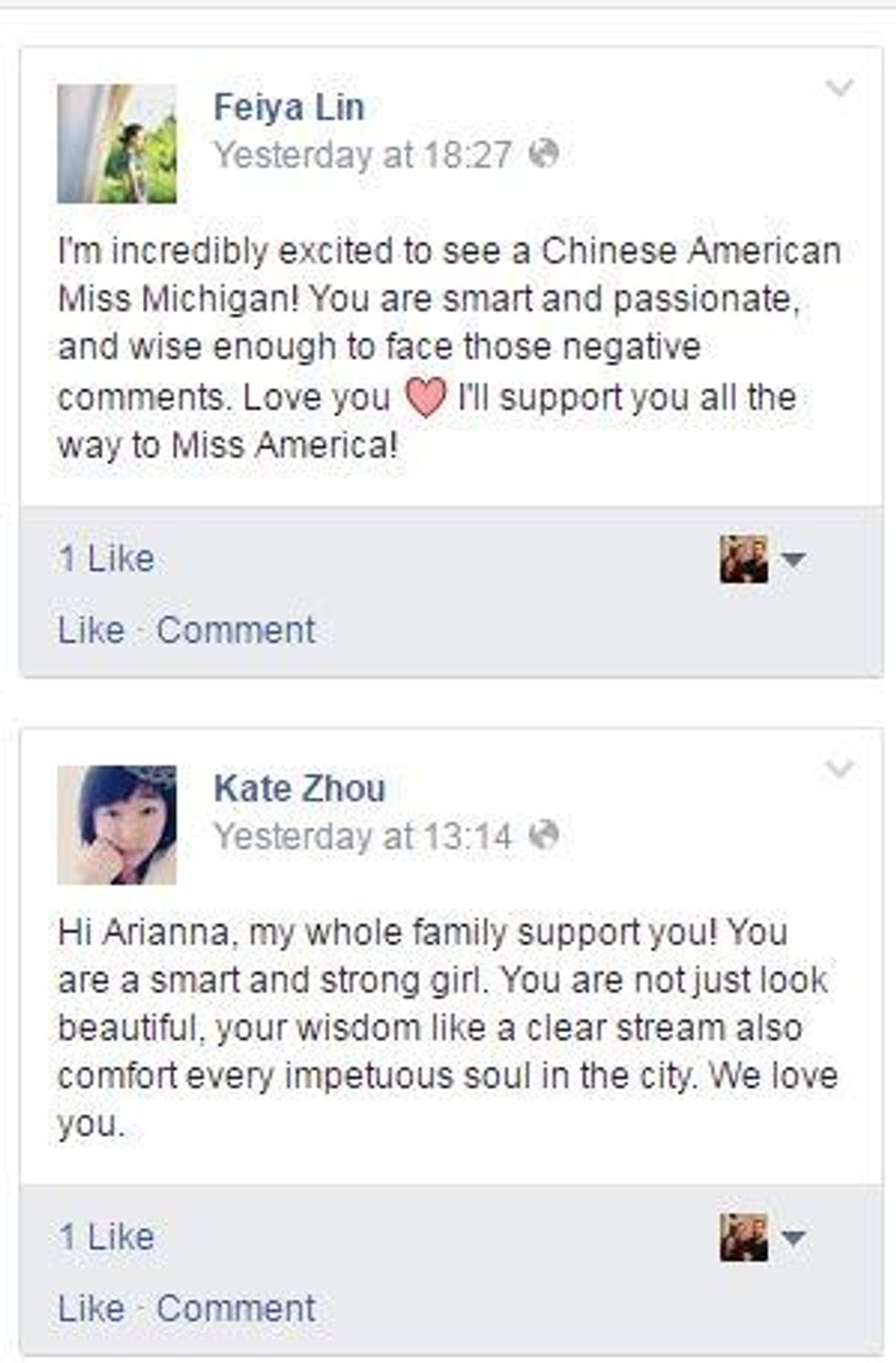The width and height of the screenshot is (896, 1363).
Task: Open timestamp Yesterday at 13:14
Action: [x=363, y=835]
